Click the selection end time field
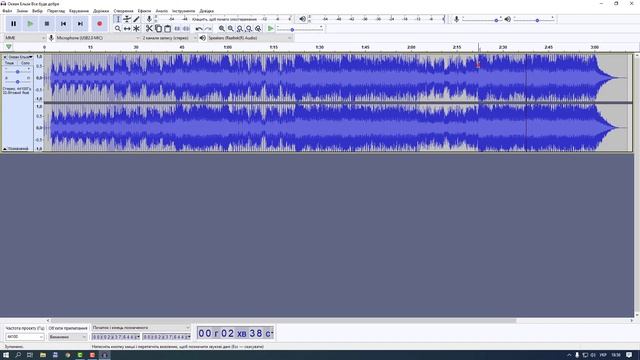The width and height of the screenshot is (640, 360). (166, 337)
